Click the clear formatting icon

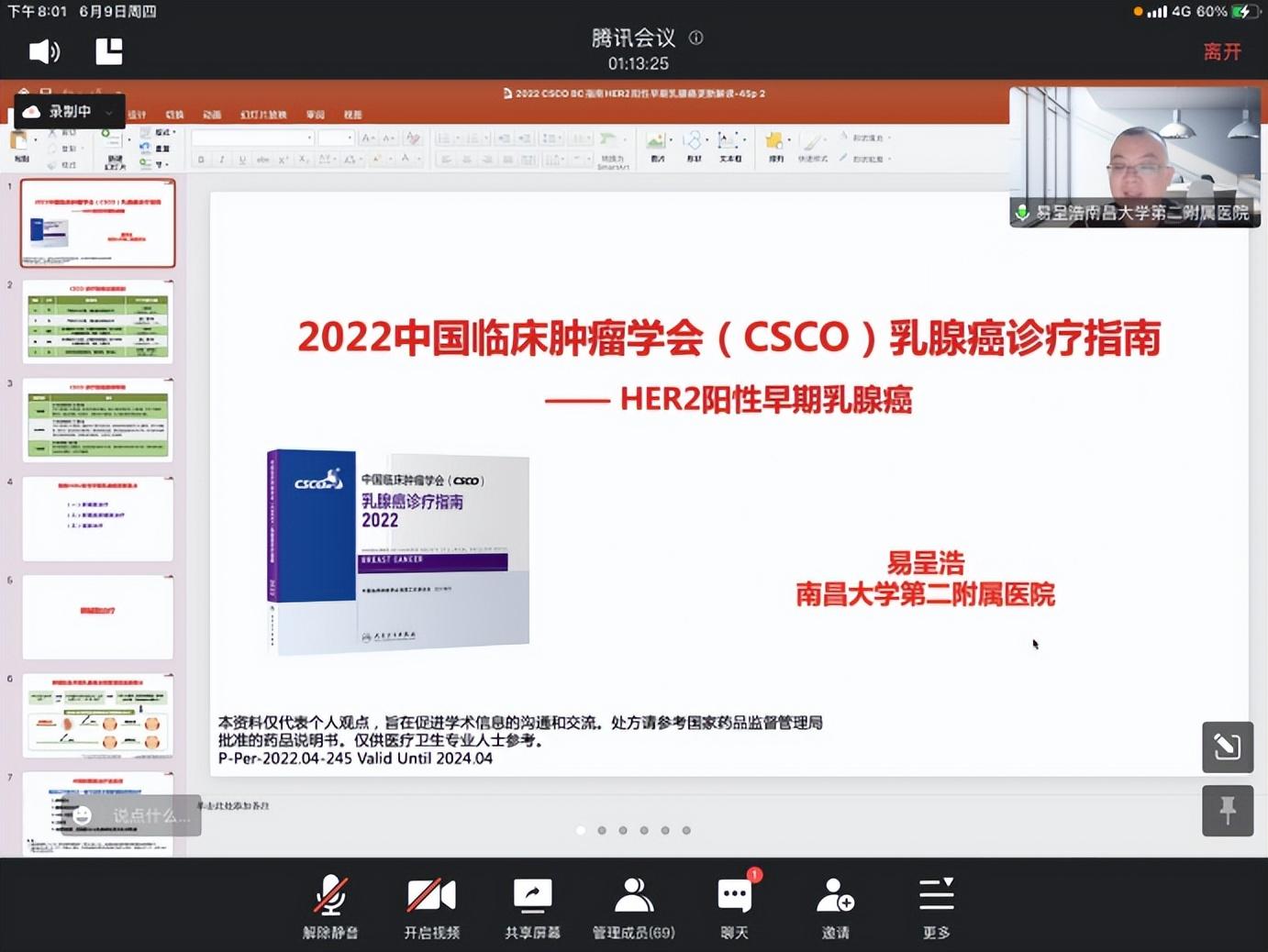pos(413,138)
